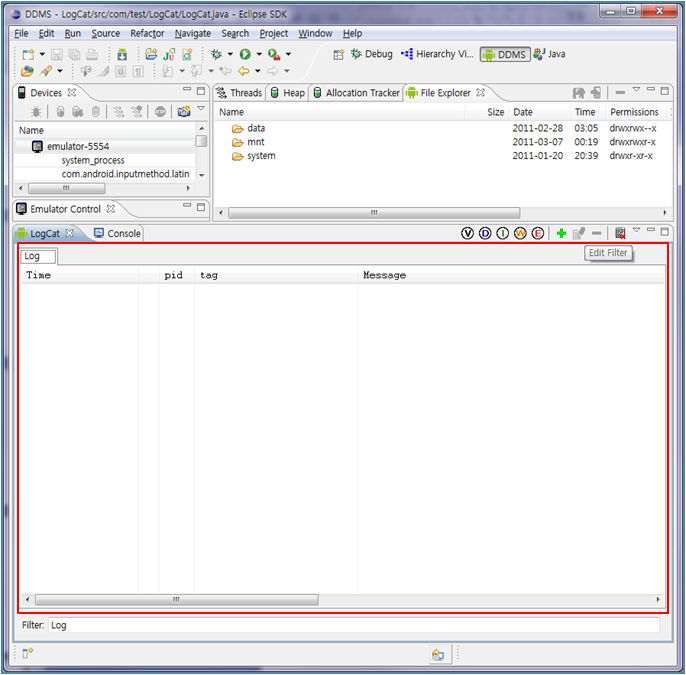Image resolution: width=686 pixels, height=675 pixels.
Task: Select the data folder row
Action: tap(443, 129)
